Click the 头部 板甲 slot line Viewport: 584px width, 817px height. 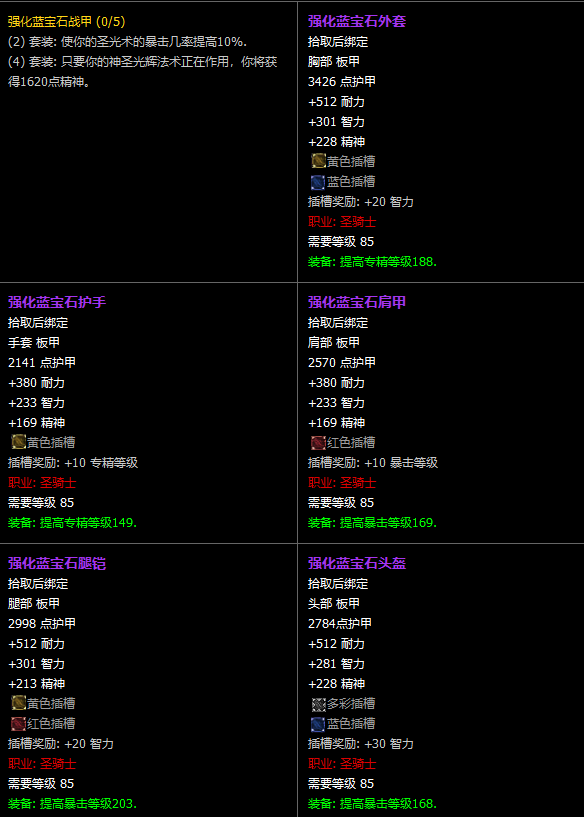point(334,604)
